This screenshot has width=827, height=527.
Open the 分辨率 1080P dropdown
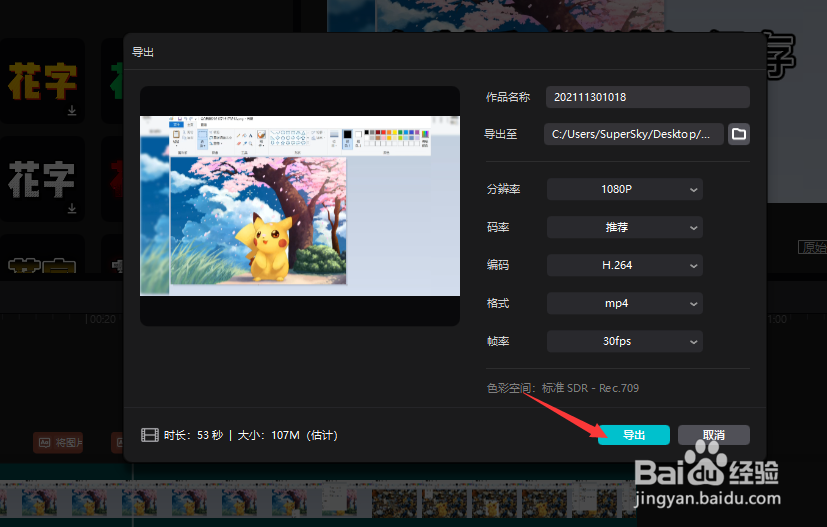click(x=624, y=189)
